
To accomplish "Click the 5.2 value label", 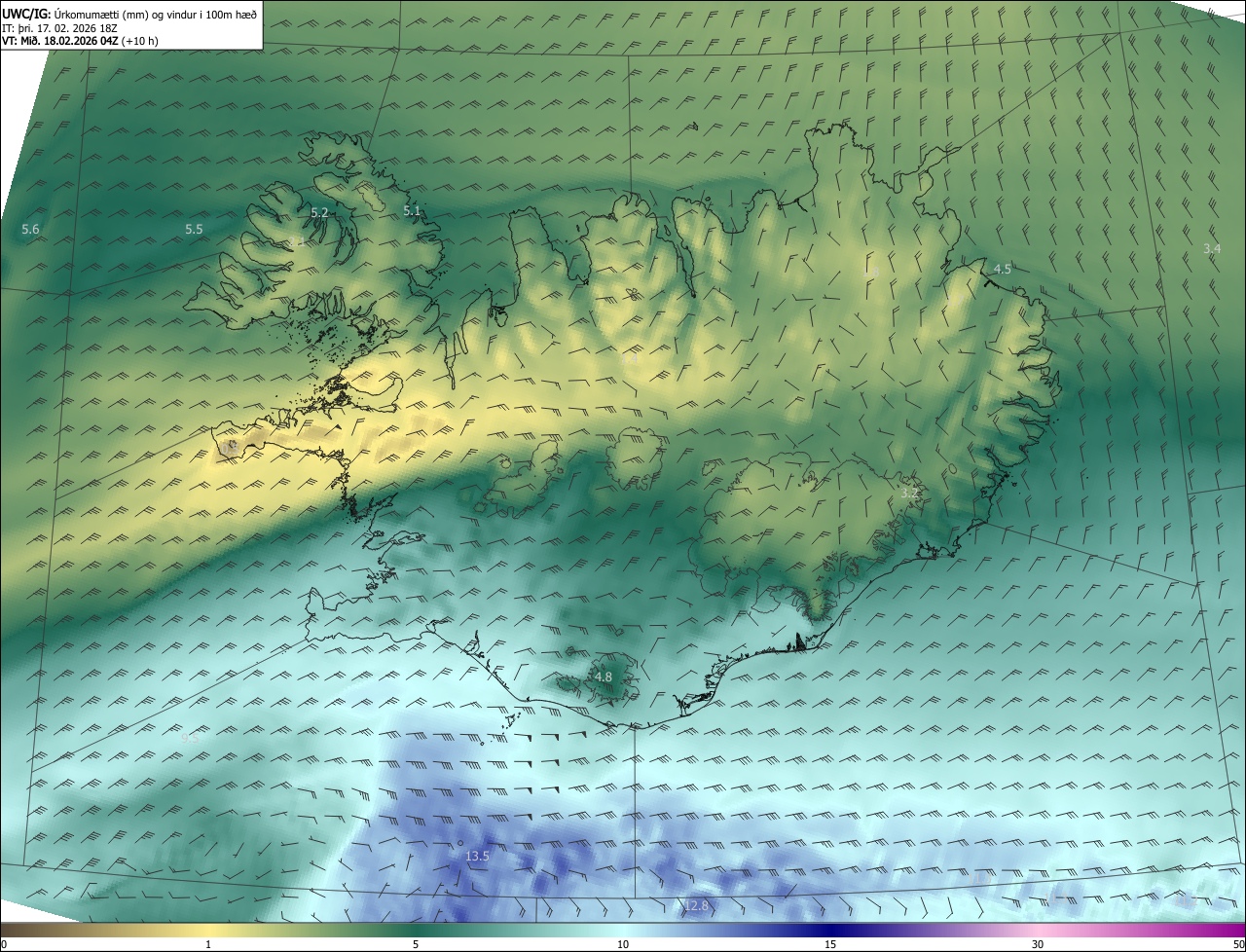I will click(319, 212).
